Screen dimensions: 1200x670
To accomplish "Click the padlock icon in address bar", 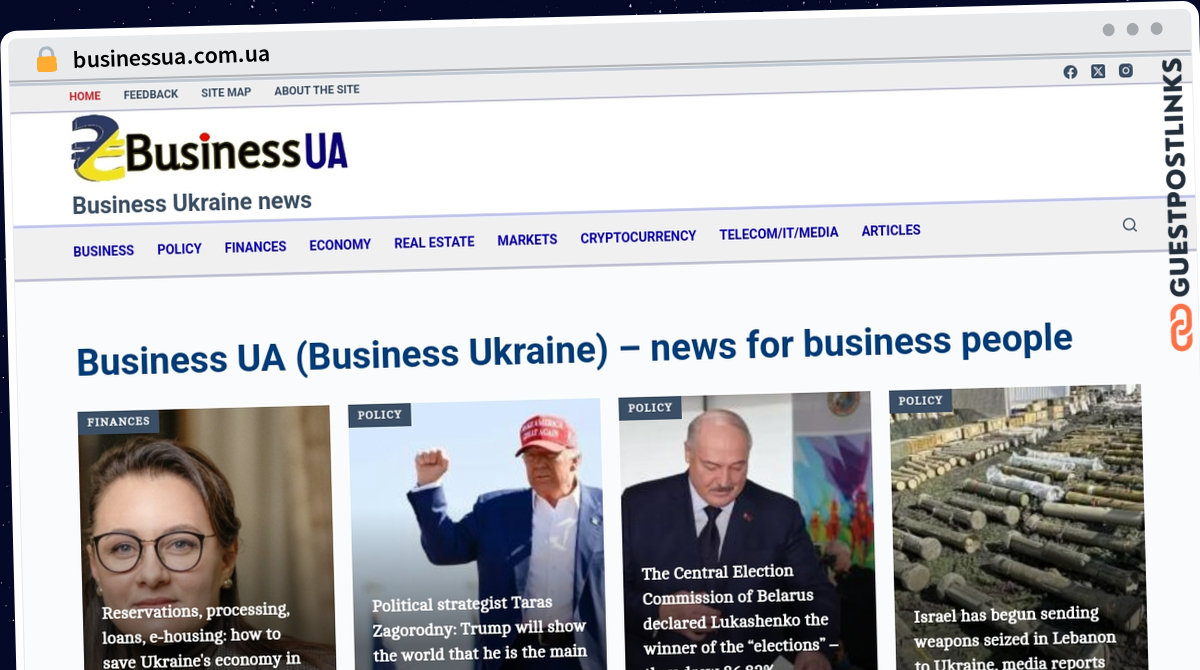I will pyautogui.click(x=47, y=60).
